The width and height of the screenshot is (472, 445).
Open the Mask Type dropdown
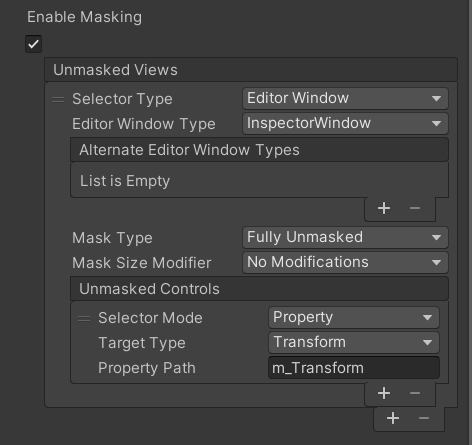point(345,237)
